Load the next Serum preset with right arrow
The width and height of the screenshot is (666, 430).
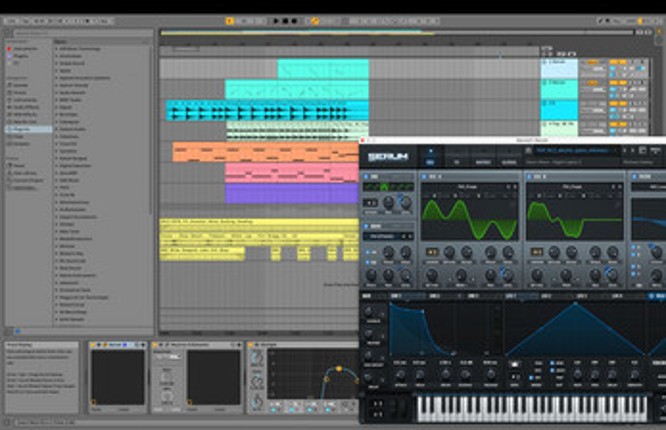tap(632, 150)
